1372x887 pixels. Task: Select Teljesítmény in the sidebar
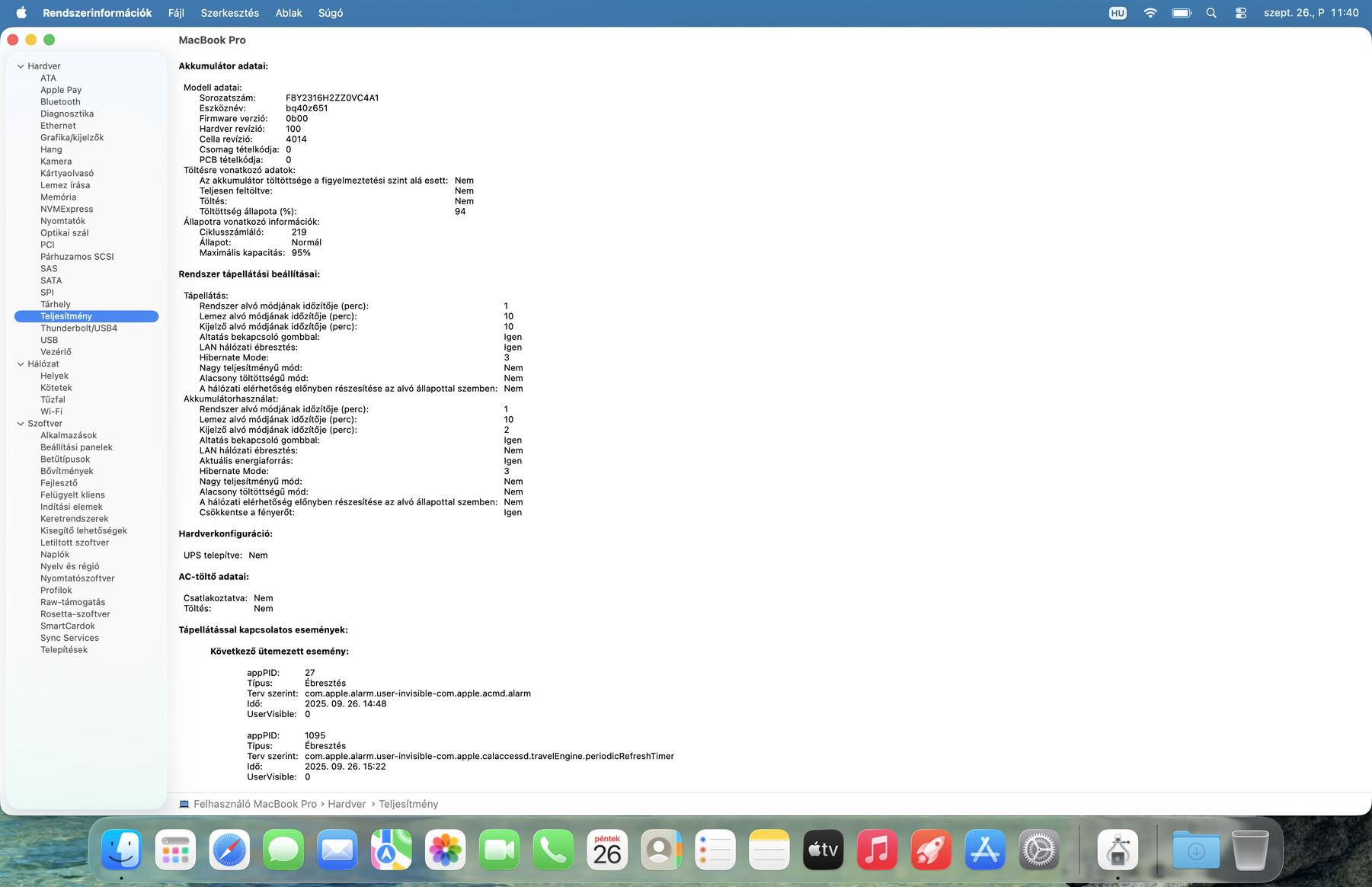[x=86, y=316]
